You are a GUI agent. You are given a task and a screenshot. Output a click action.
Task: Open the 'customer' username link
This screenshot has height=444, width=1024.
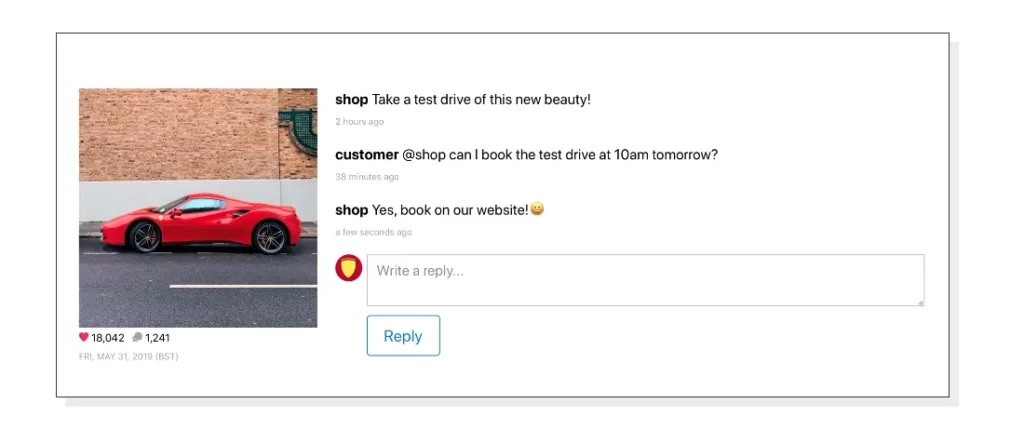(366, 155)
